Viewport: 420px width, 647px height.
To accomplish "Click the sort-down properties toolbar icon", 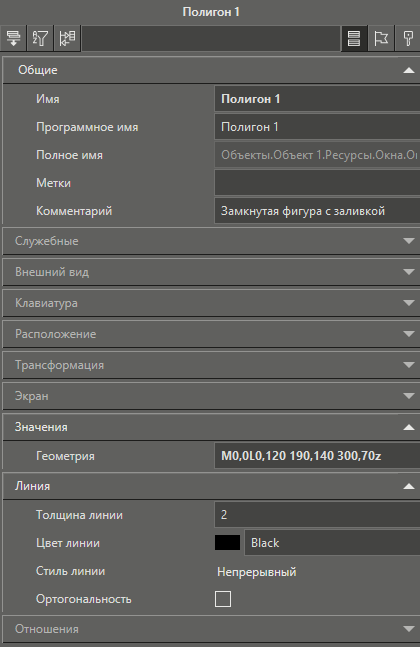I will (x=13, y=38).
